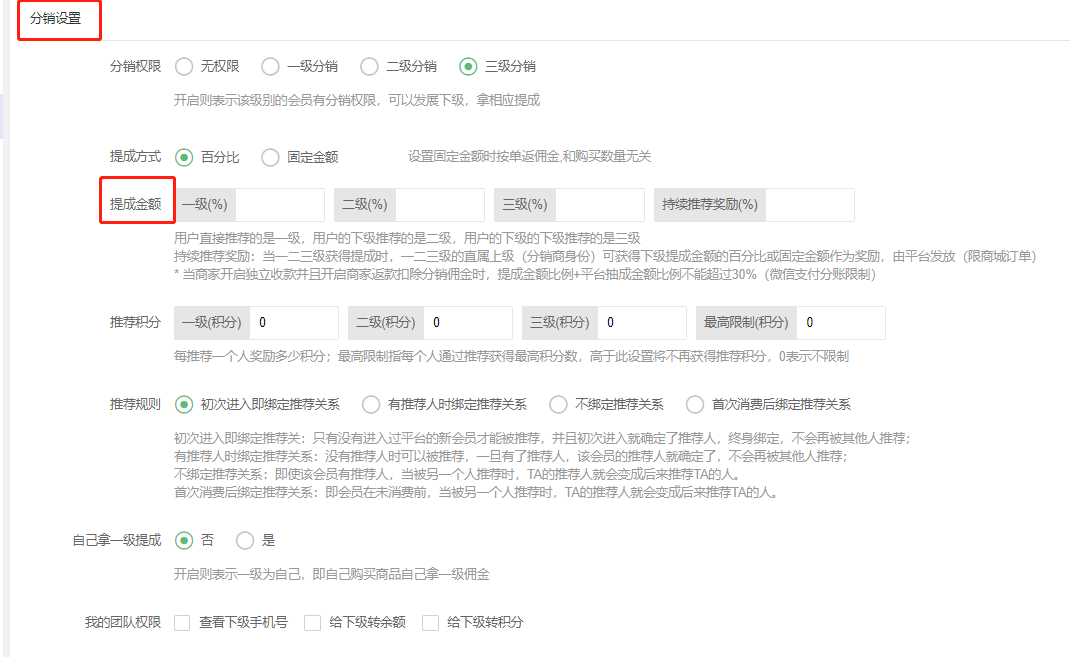Set commission method to 百分比
1070x657 pixels.
184,157
